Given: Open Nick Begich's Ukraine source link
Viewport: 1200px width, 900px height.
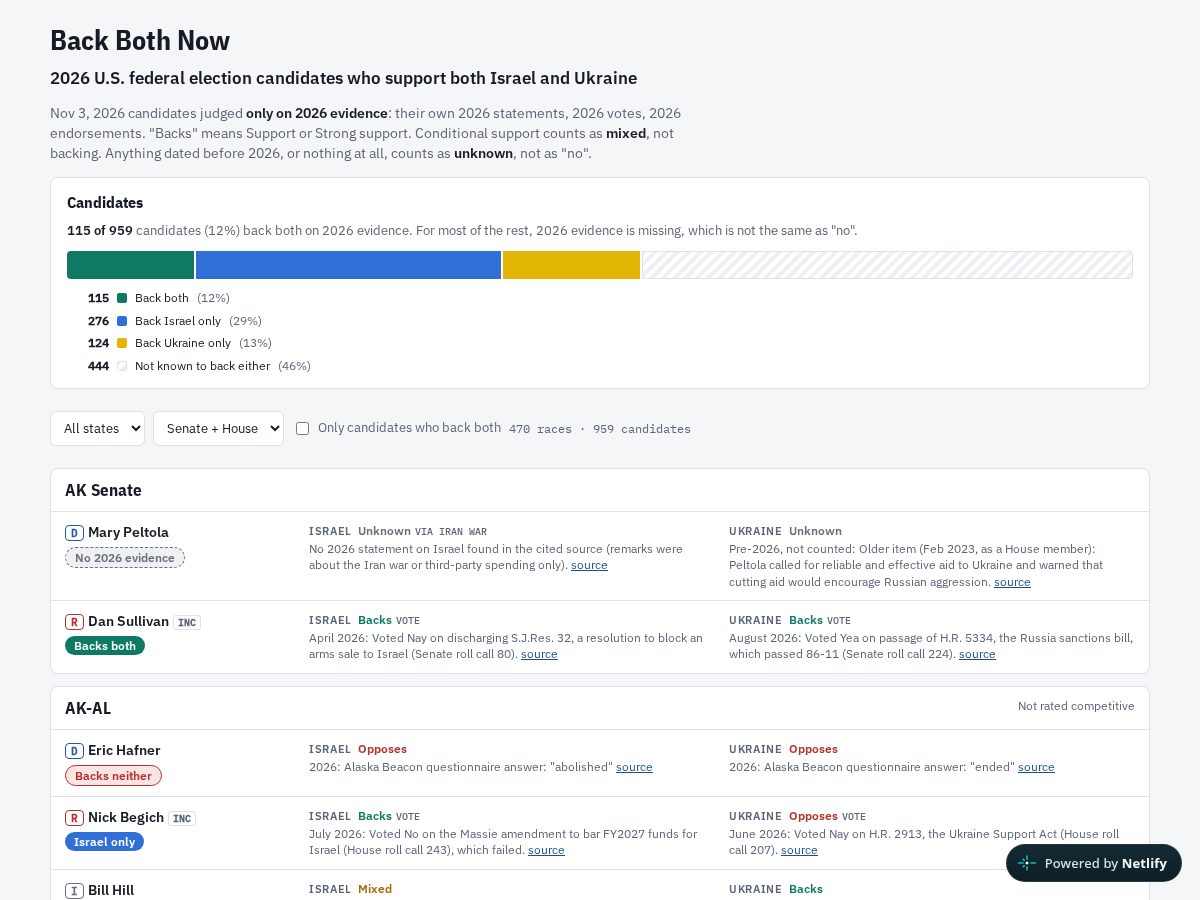Looking at the screenshot, I should click(x=799, y=850).
